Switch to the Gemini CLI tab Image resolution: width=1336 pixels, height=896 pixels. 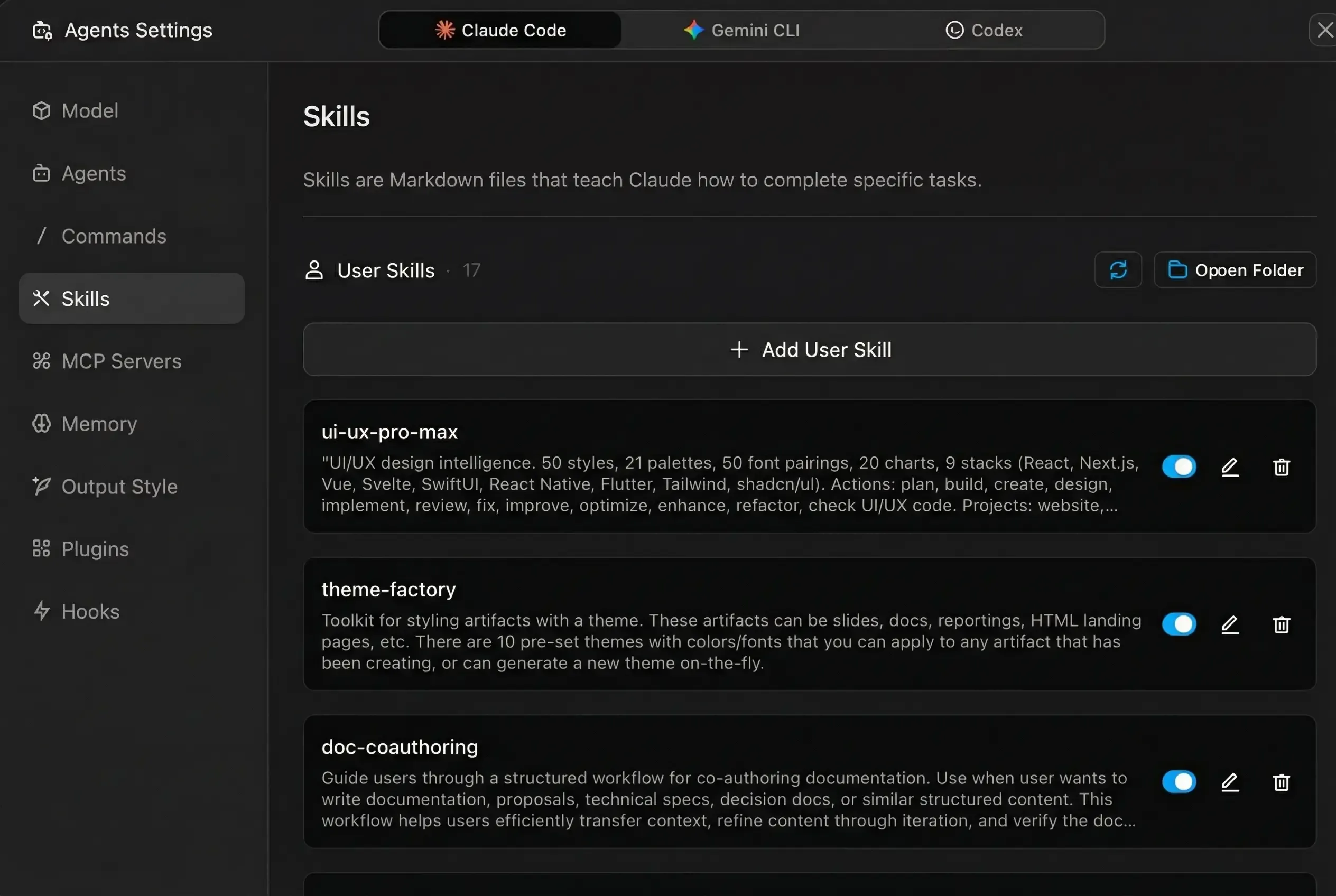(x=741, y=30)
